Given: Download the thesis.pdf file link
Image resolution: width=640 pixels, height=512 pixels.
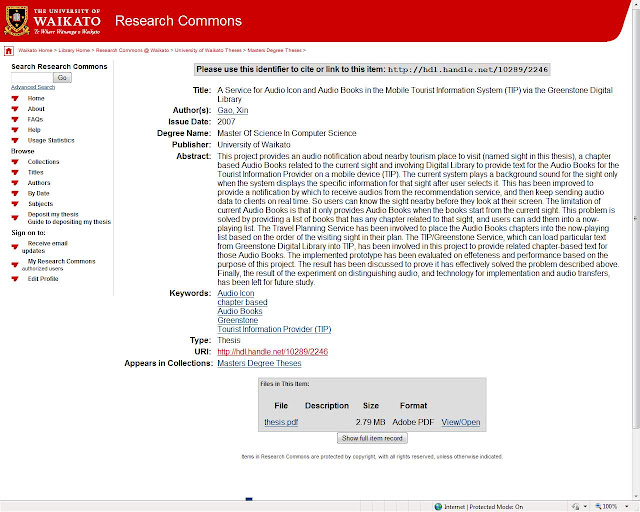Looking at the screenshot, I should (x=281, y=423).
